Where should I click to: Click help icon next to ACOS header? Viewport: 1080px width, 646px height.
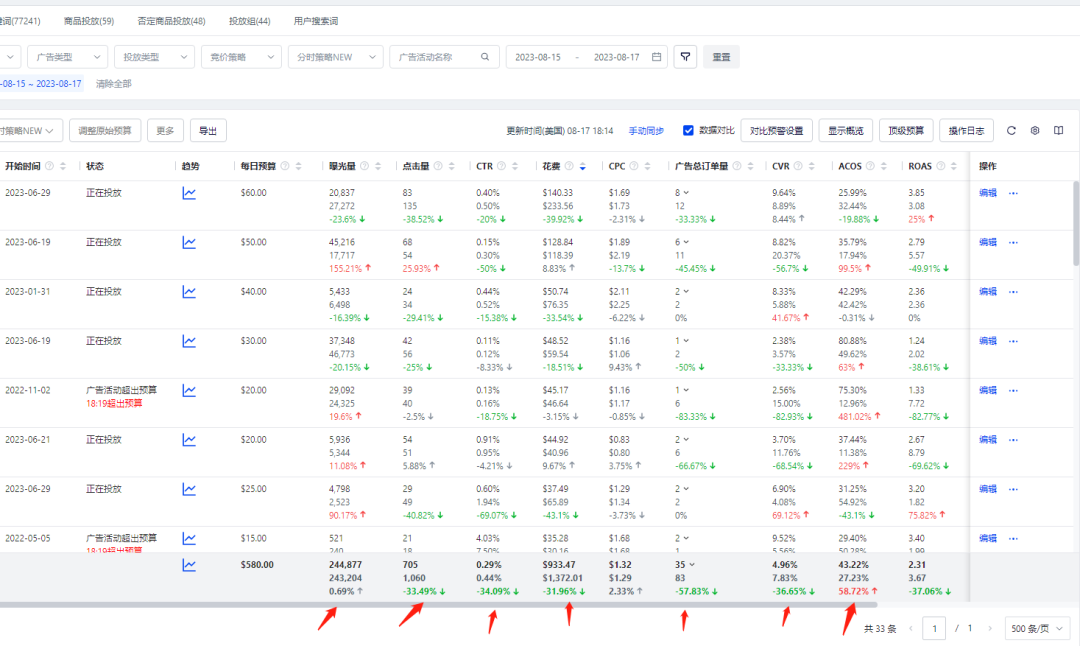(870, 166)
